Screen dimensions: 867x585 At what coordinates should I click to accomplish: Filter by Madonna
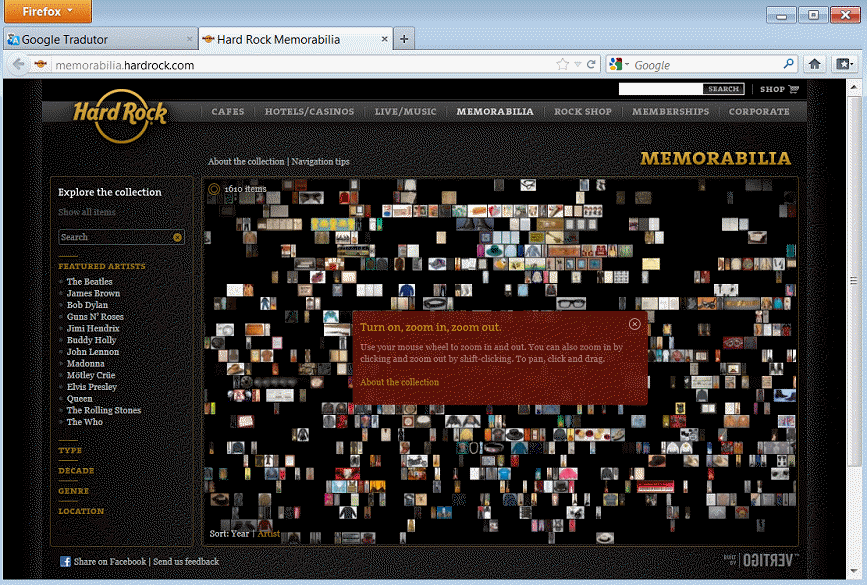pyautogui.click(x=86, y=364)
